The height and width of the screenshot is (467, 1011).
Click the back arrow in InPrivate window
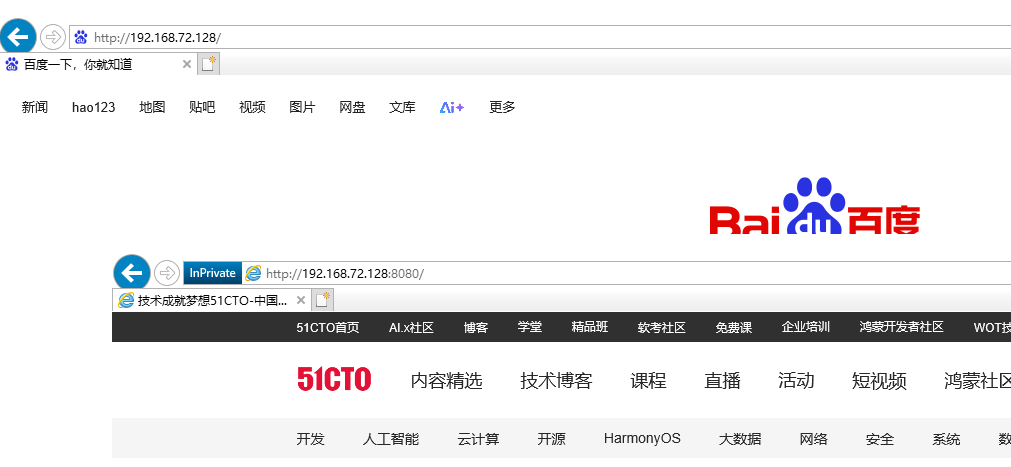132,273
